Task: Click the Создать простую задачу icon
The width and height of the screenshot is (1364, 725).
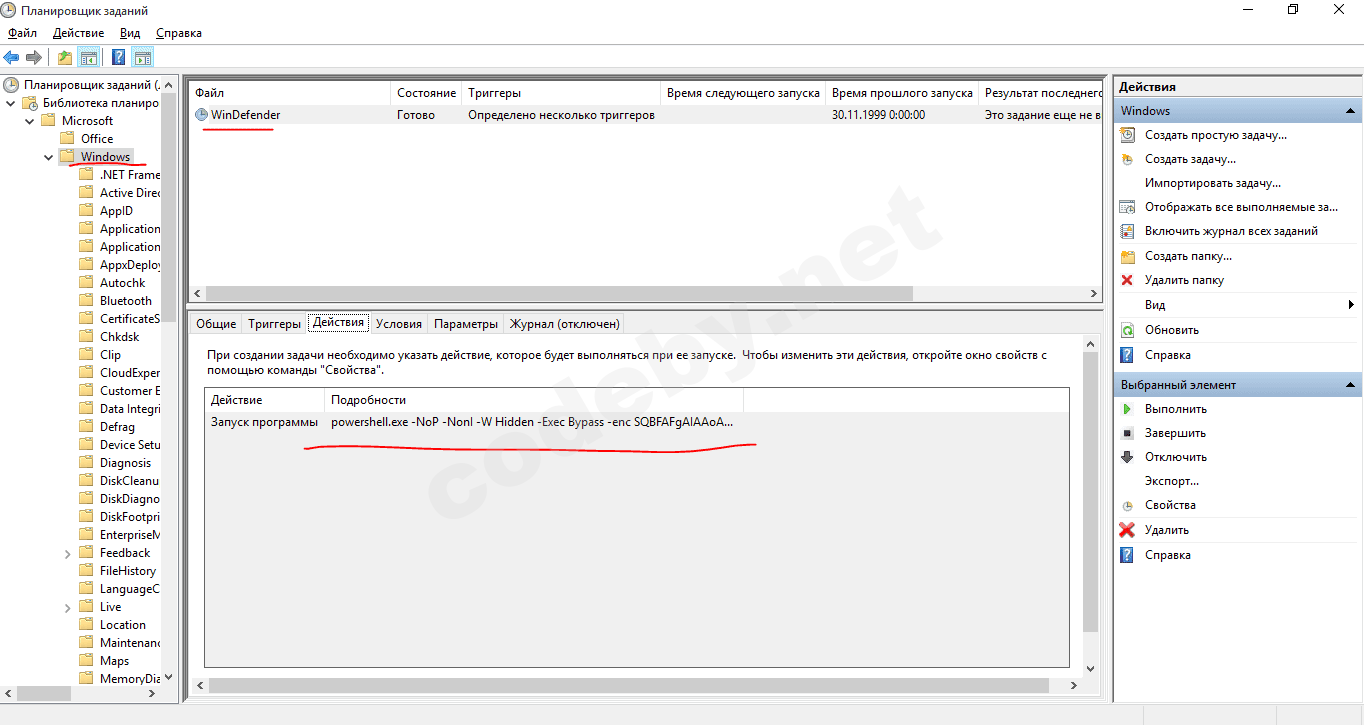Action: coord(1128,135)
